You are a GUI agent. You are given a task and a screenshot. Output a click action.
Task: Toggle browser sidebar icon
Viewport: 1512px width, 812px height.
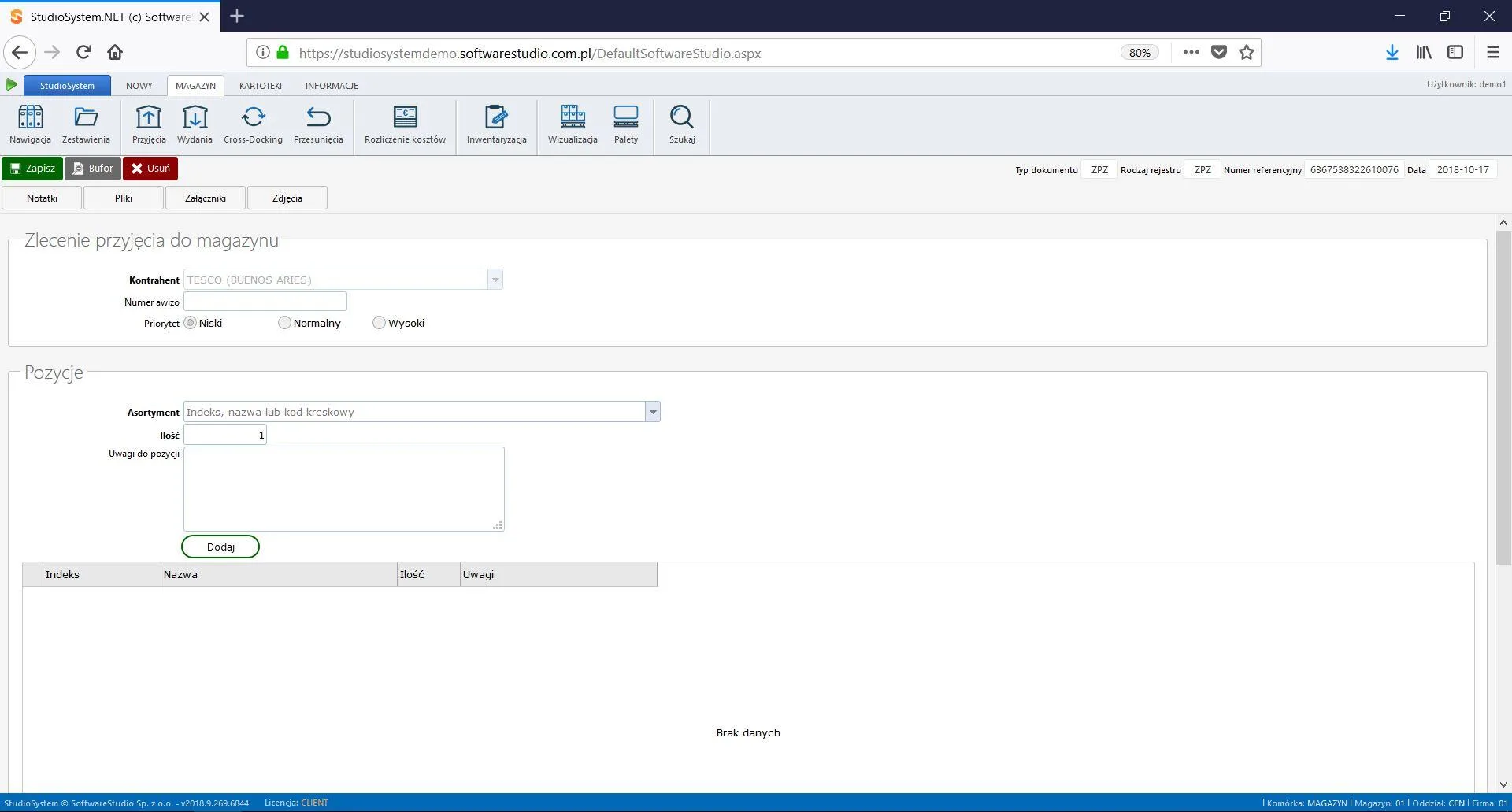click(x=1455, y=53)
